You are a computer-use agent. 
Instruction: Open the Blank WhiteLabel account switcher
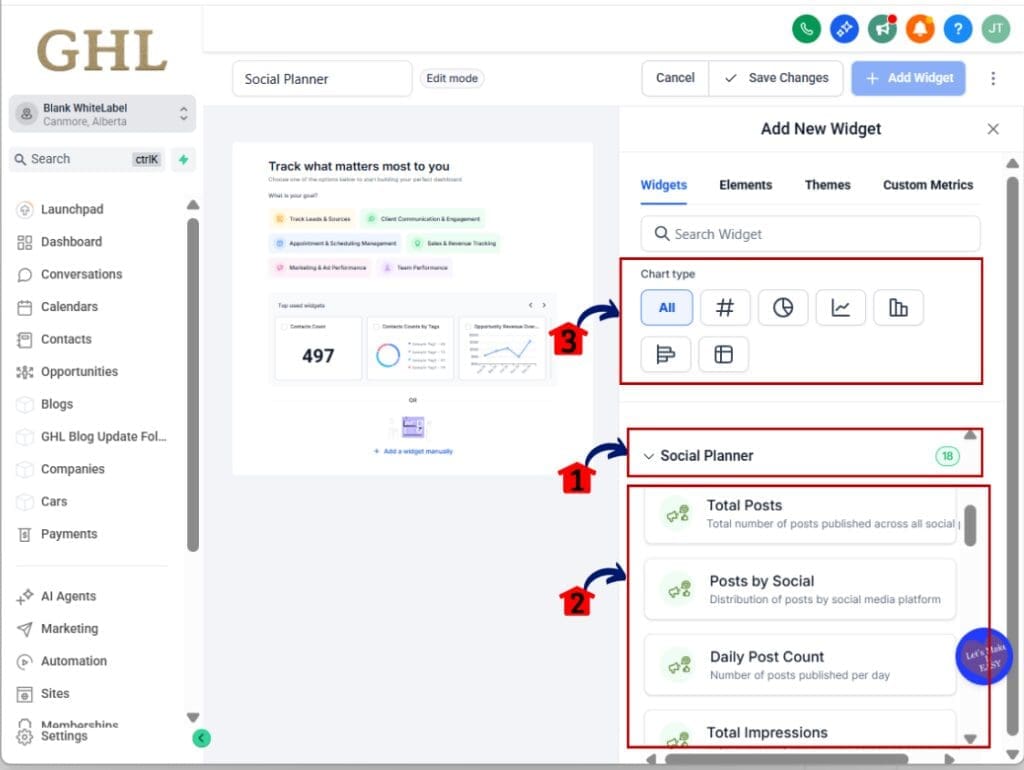pyautogui.click(x=103, y=114)
